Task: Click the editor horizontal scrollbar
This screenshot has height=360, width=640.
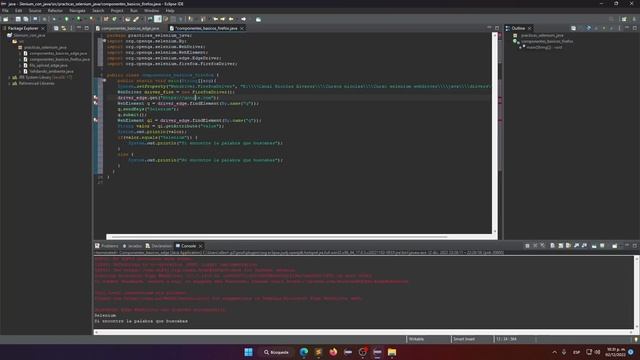Action: pyautogui.click(x=280, y=237)
